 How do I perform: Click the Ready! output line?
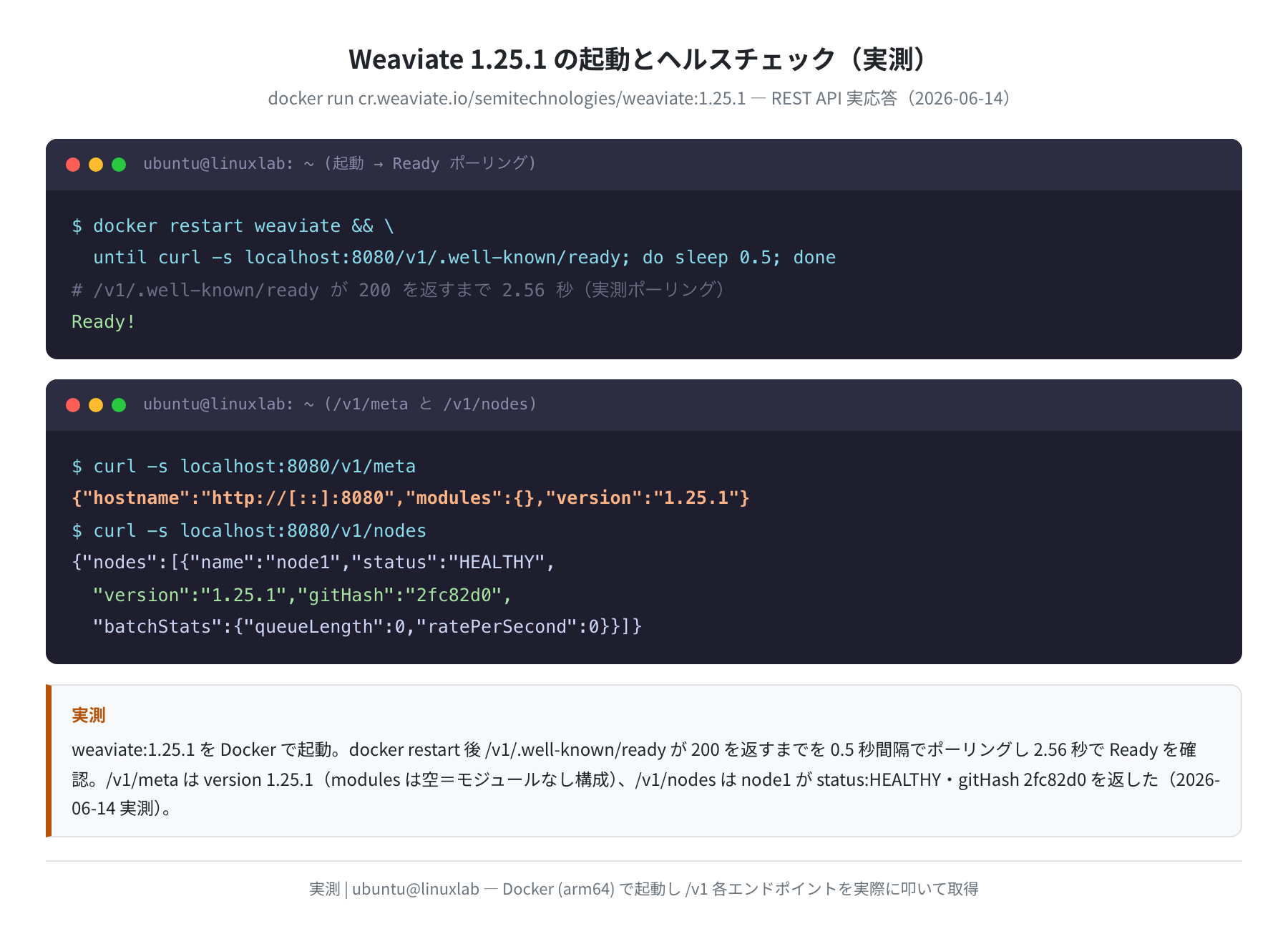tap(104, 322)
